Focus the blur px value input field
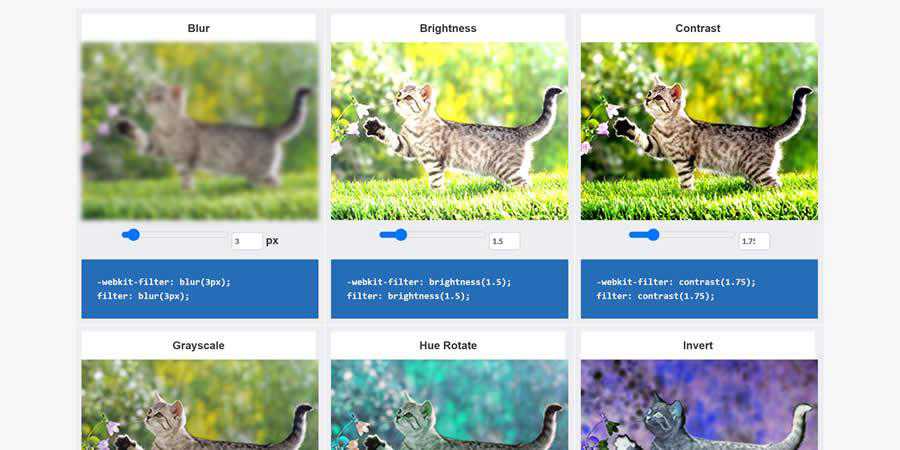Screen dimensions: 900x450 click(x=247, y=241)
